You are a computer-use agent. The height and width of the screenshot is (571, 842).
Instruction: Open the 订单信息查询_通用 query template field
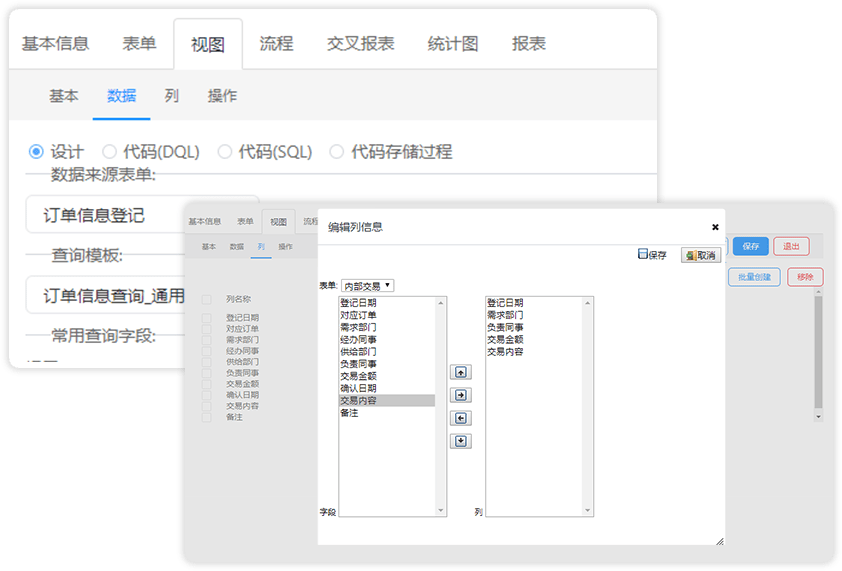click(x=107, y=295)
